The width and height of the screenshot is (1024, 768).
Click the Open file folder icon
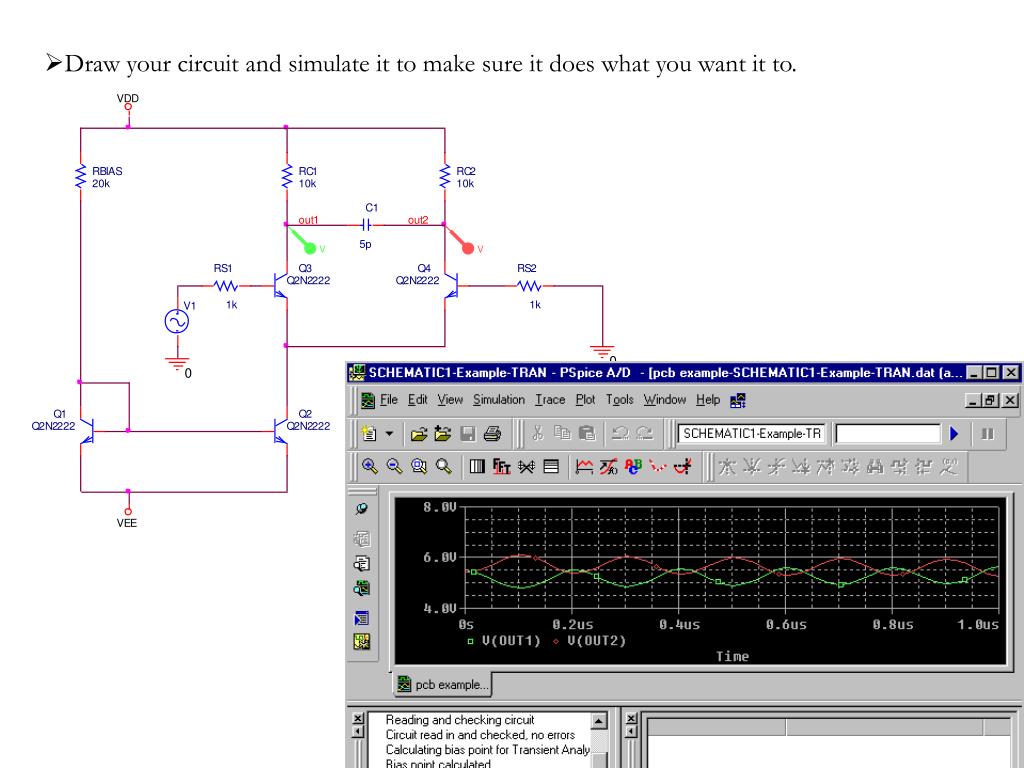click(x=419, y=434)
